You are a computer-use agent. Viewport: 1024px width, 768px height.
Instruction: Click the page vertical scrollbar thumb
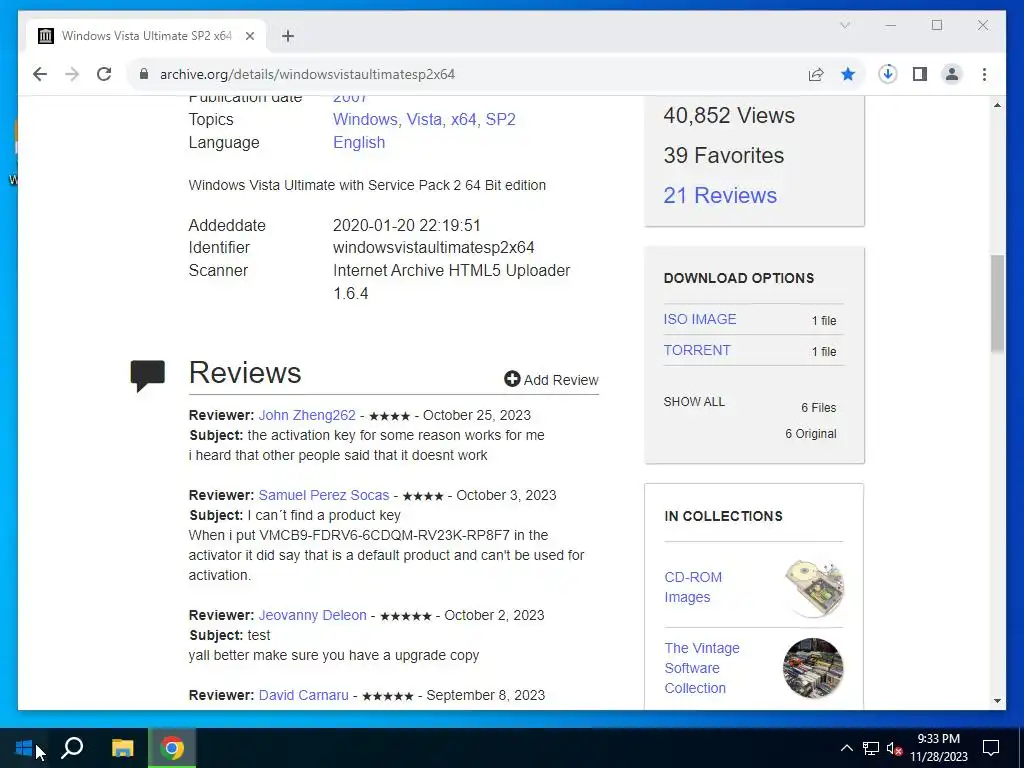point(997,304)
